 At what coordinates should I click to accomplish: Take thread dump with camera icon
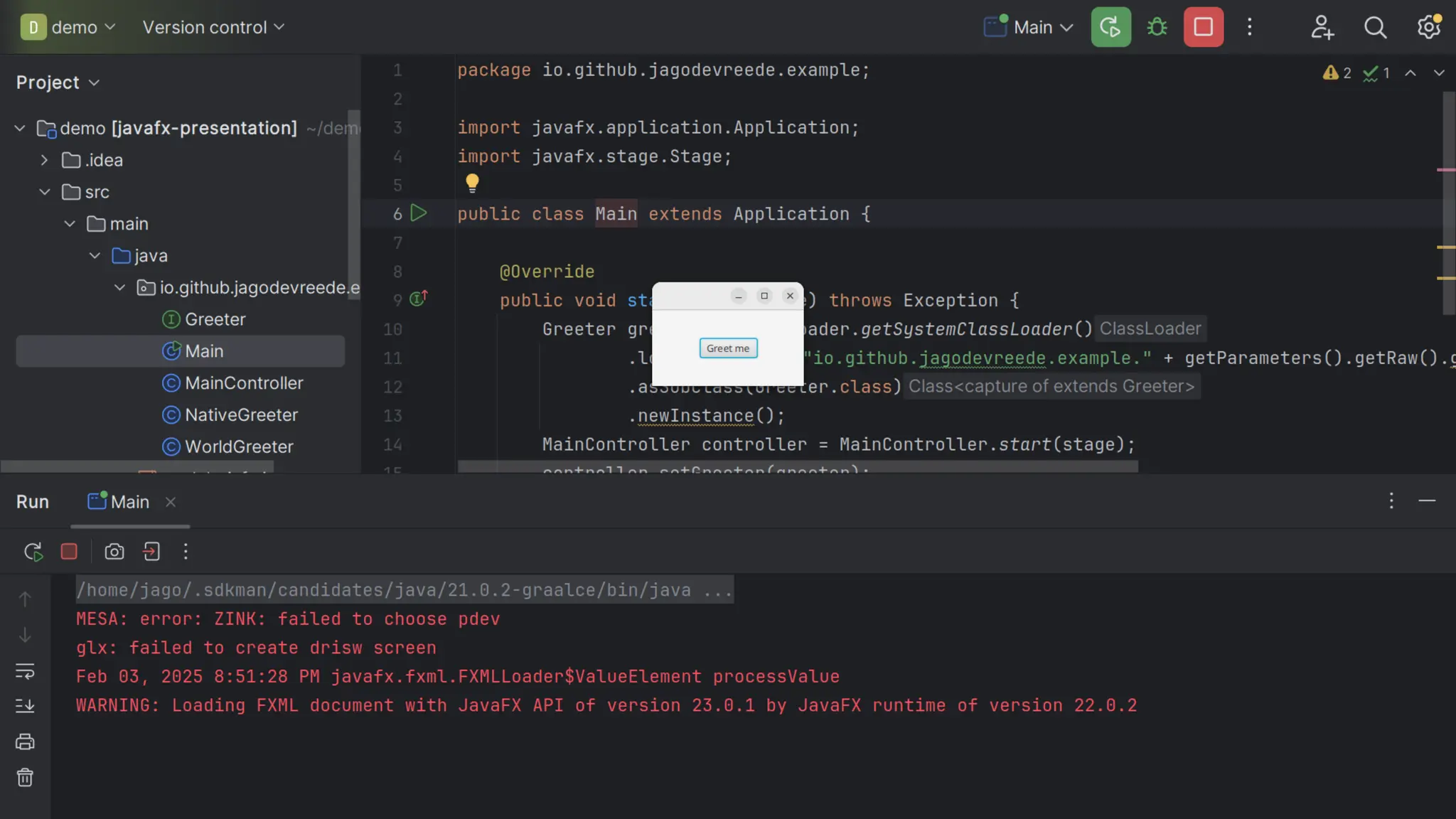click(114, 552)
